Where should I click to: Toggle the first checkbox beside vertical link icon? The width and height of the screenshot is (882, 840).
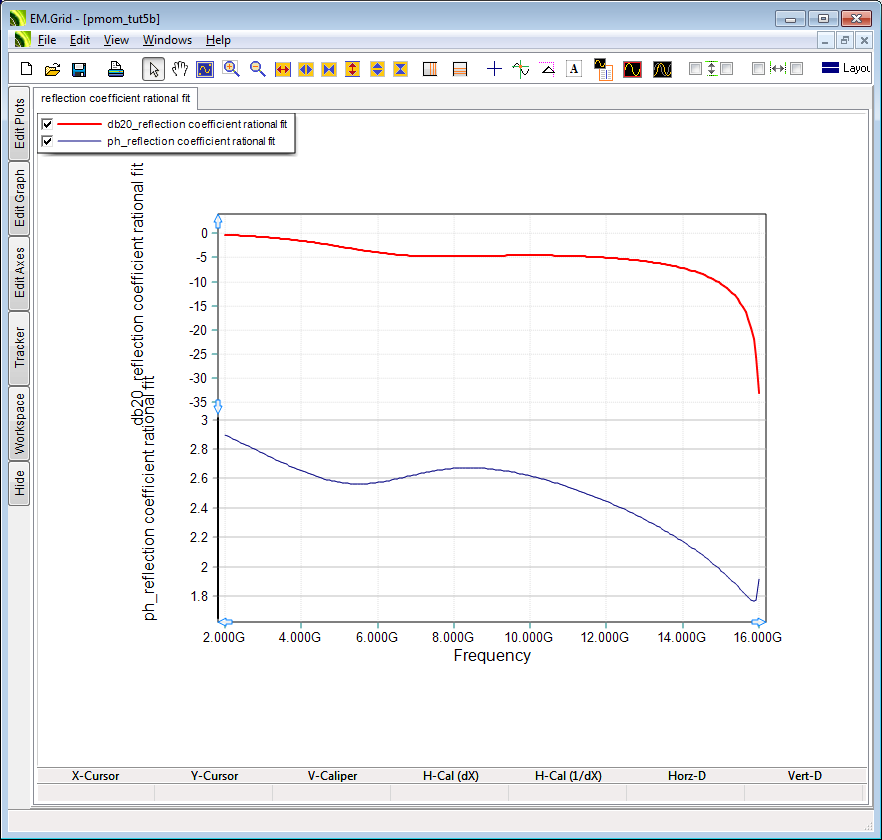tap(695, 69)
